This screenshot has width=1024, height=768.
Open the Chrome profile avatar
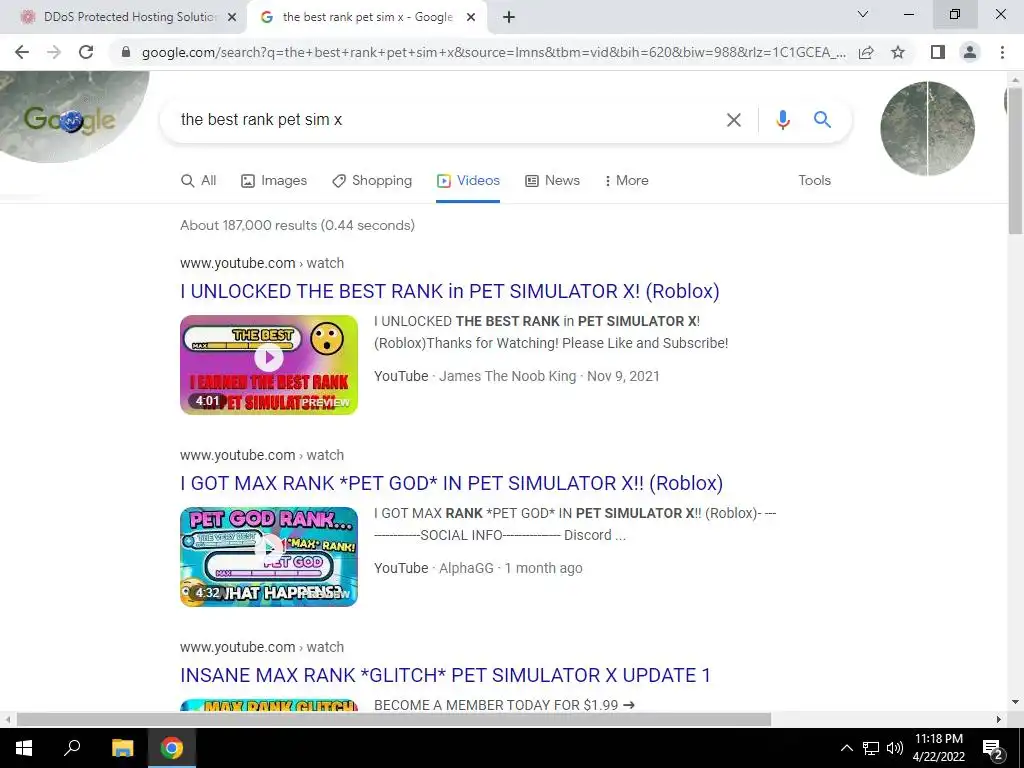tap(970, 52)
